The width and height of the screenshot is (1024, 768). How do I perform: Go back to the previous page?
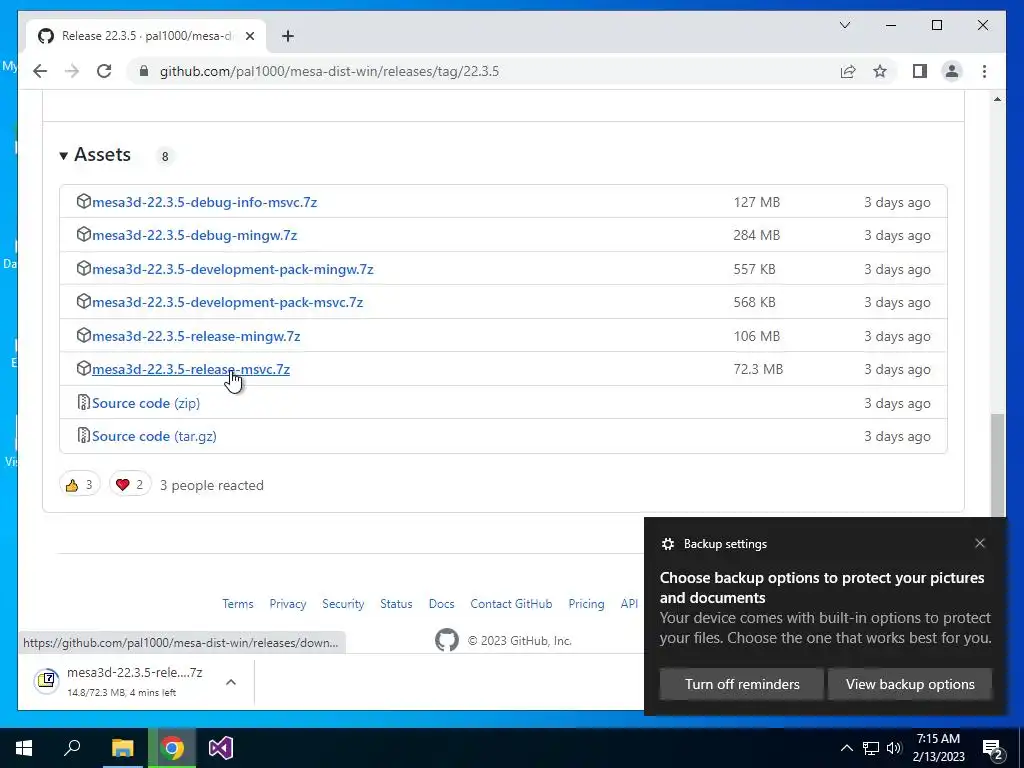pos(40,71)
